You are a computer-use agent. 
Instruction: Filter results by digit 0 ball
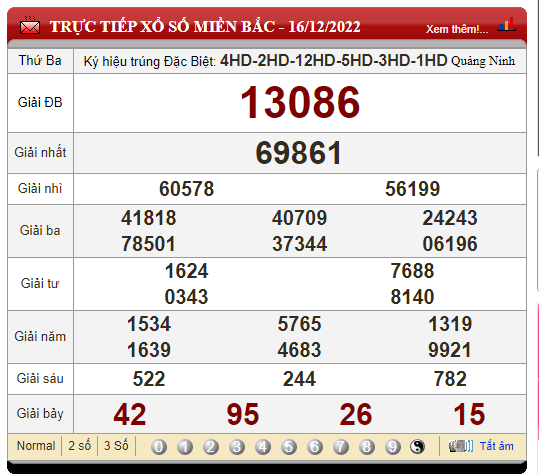(159, 447)
